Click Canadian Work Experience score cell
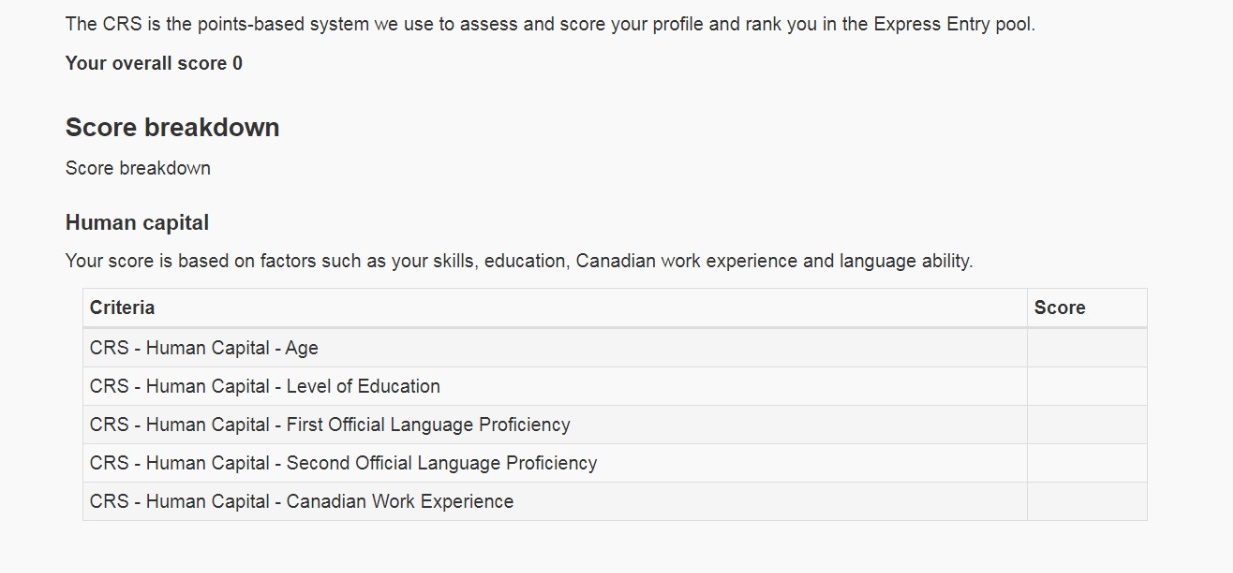Viewport: 1233px width, 573px height. pos(1087,501)
